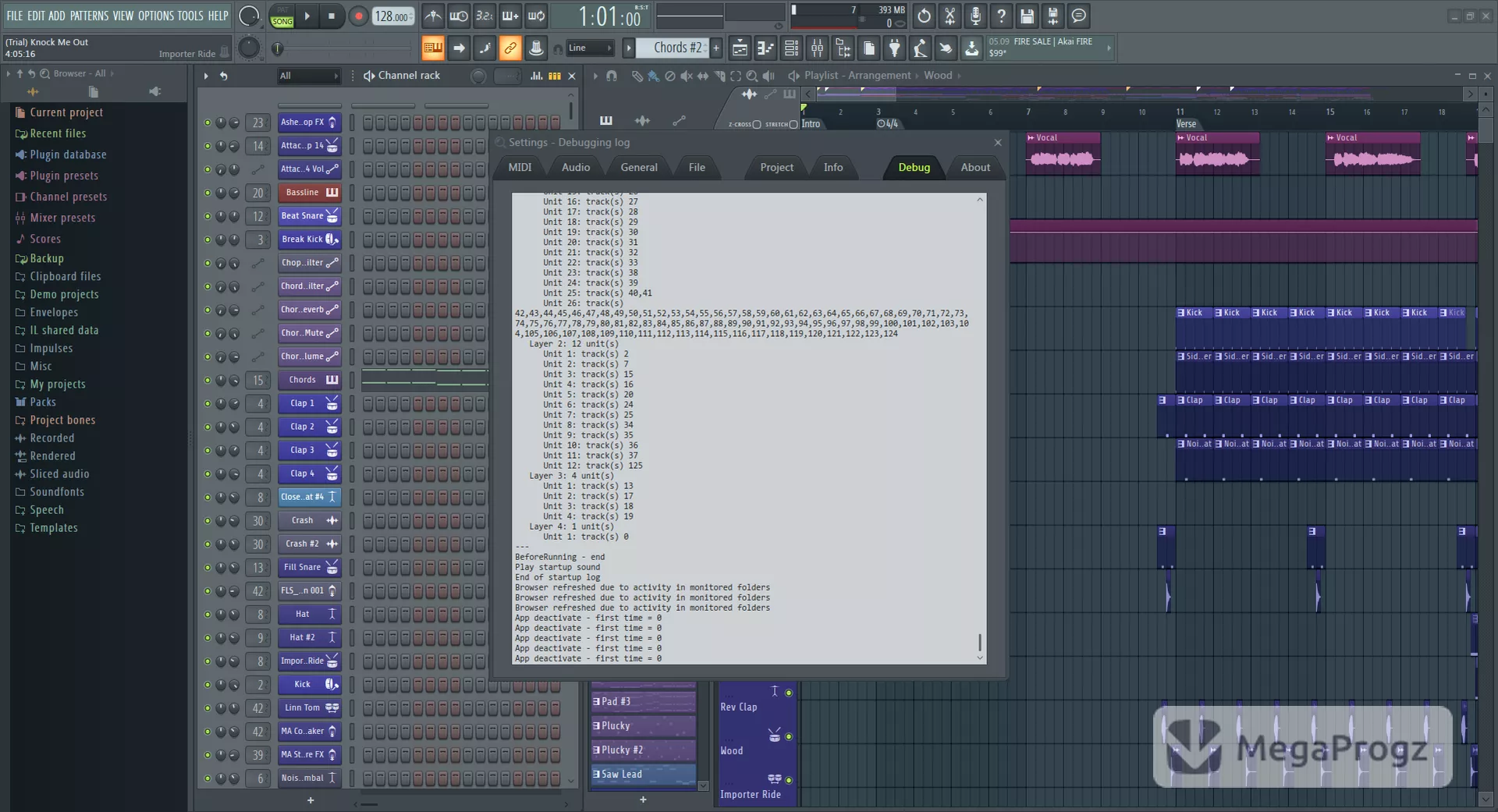Click the one-click audio recording microphone icon
The image size is (1498, 812).
(975, 16)
